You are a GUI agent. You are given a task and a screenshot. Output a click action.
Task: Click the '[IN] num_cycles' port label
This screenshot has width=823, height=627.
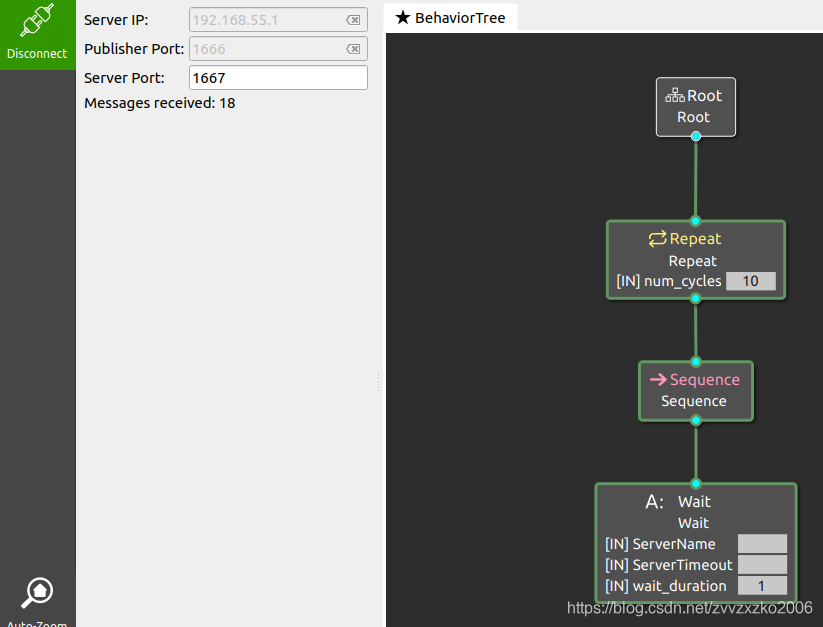[x=669, y=281]
